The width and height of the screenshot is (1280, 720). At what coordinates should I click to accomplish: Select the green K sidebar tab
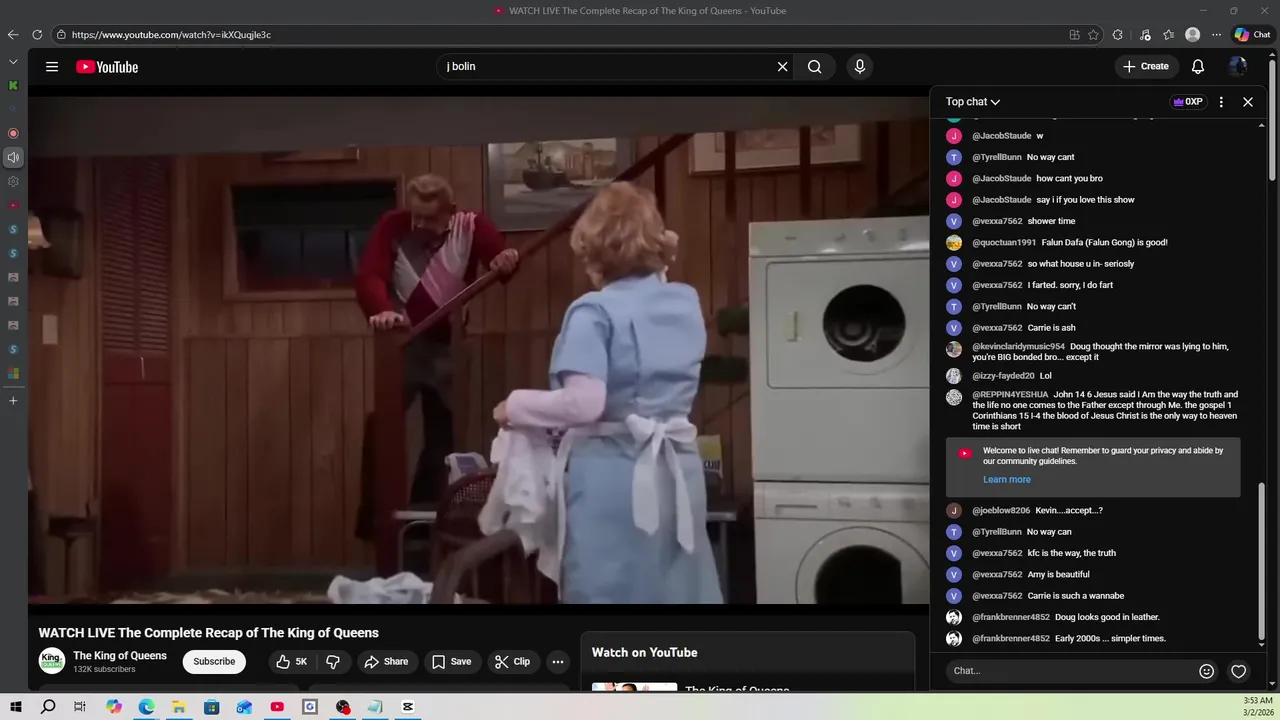pyautogui.click(x=13, y=86)
